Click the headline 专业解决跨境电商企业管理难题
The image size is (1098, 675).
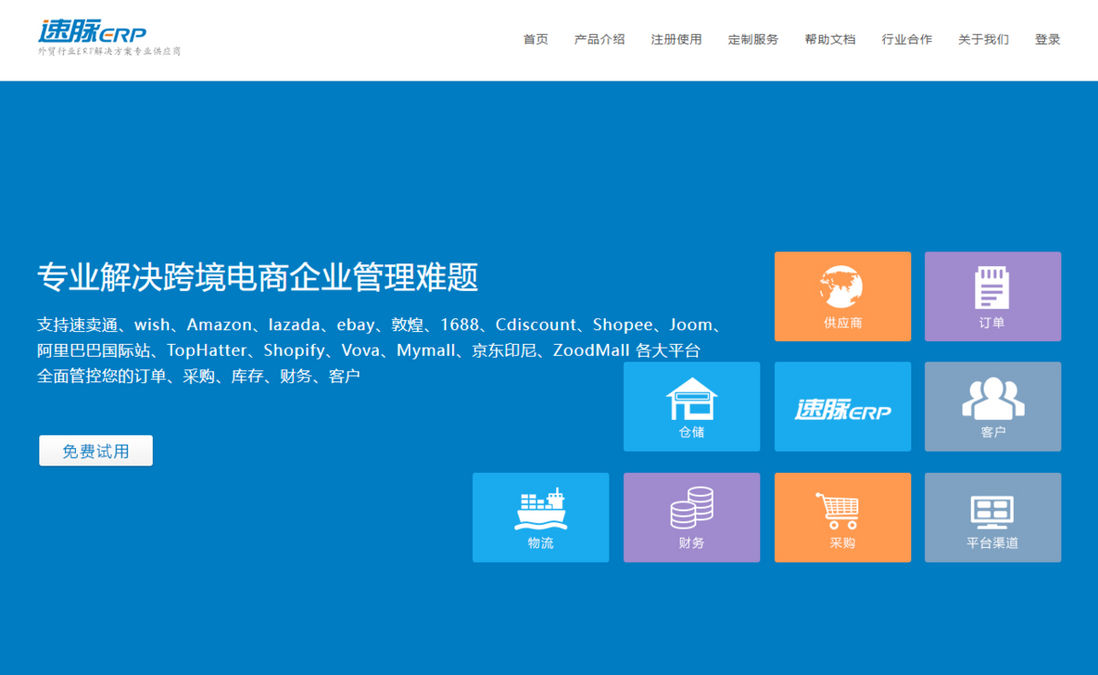[x=258, y=277]
